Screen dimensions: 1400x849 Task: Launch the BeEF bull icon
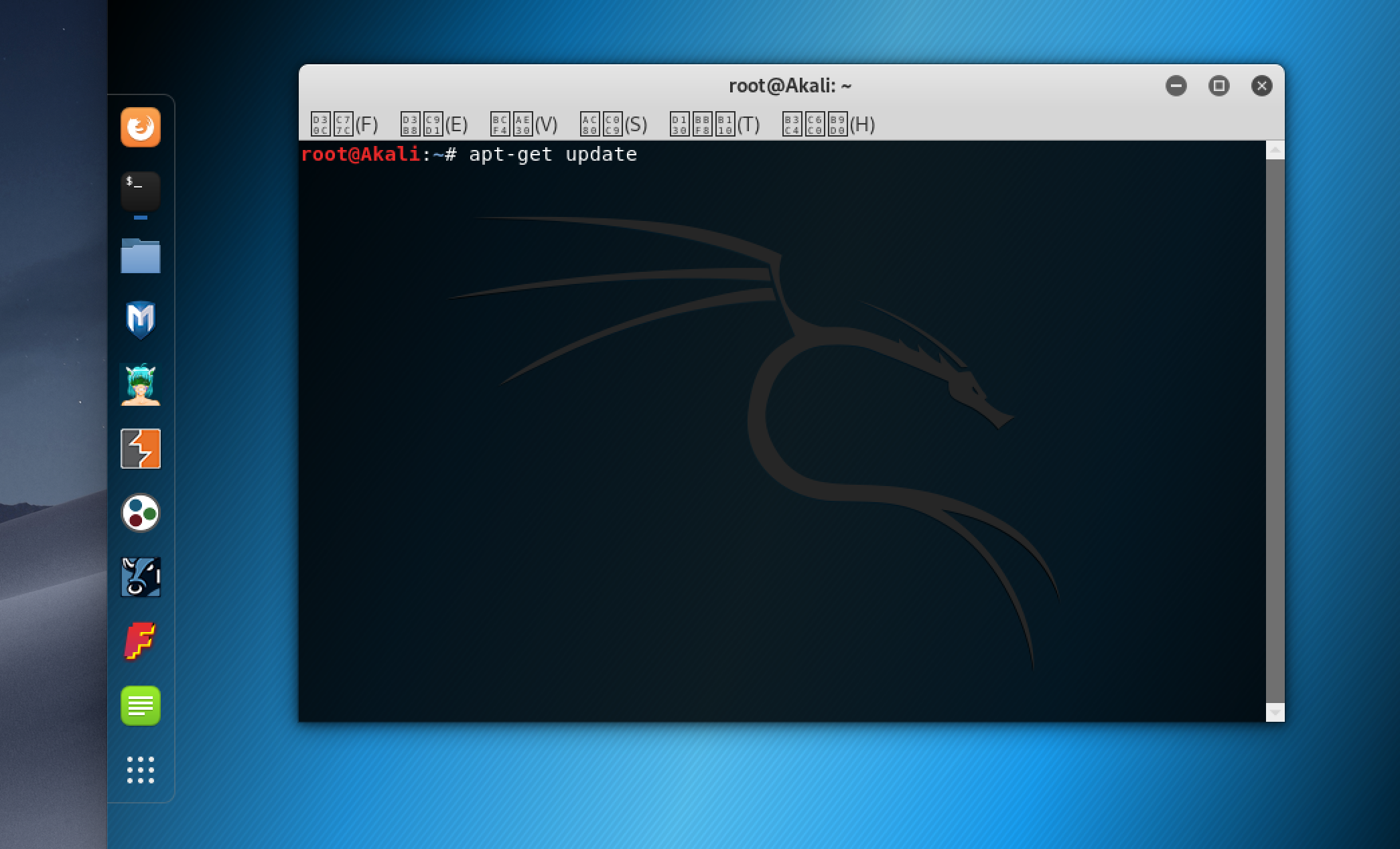[x=140, y=577]
